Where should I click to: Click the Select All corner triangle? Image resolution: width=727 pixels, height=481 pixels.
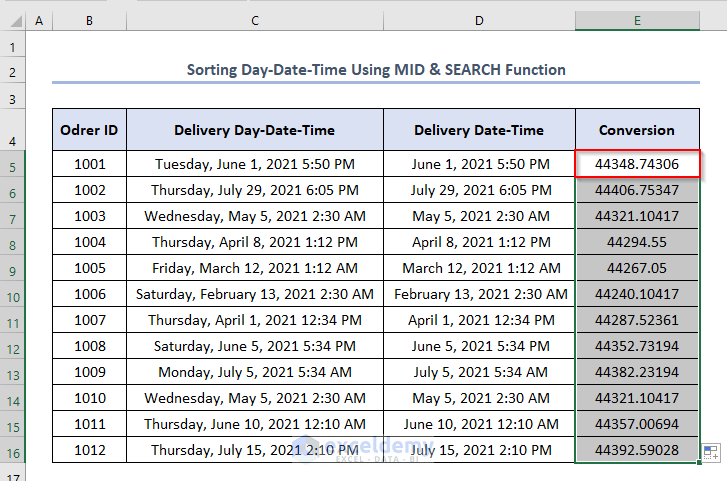[x=13, y=21]
